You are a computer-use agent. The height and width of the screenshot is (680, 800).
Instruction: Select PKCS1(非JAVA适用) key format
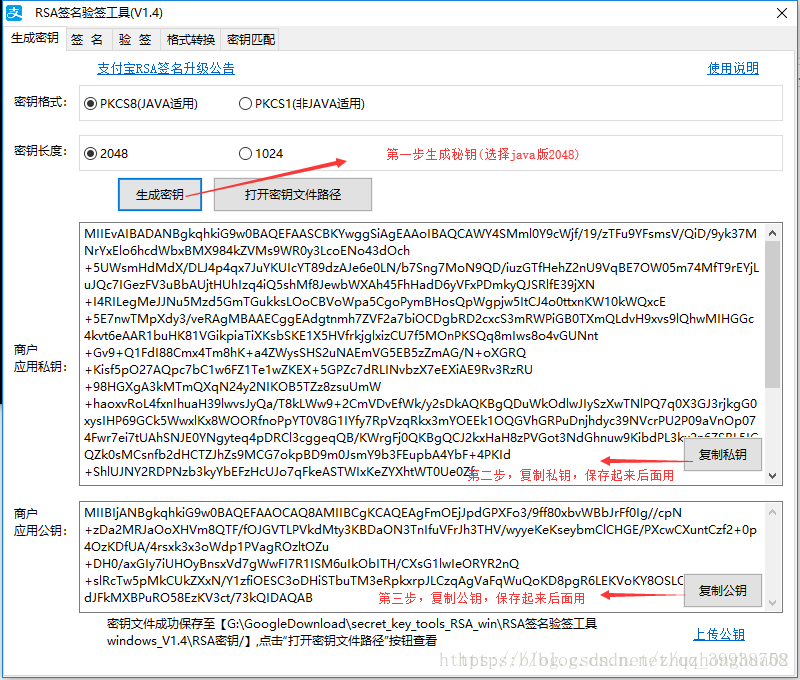tap(302, 104)
